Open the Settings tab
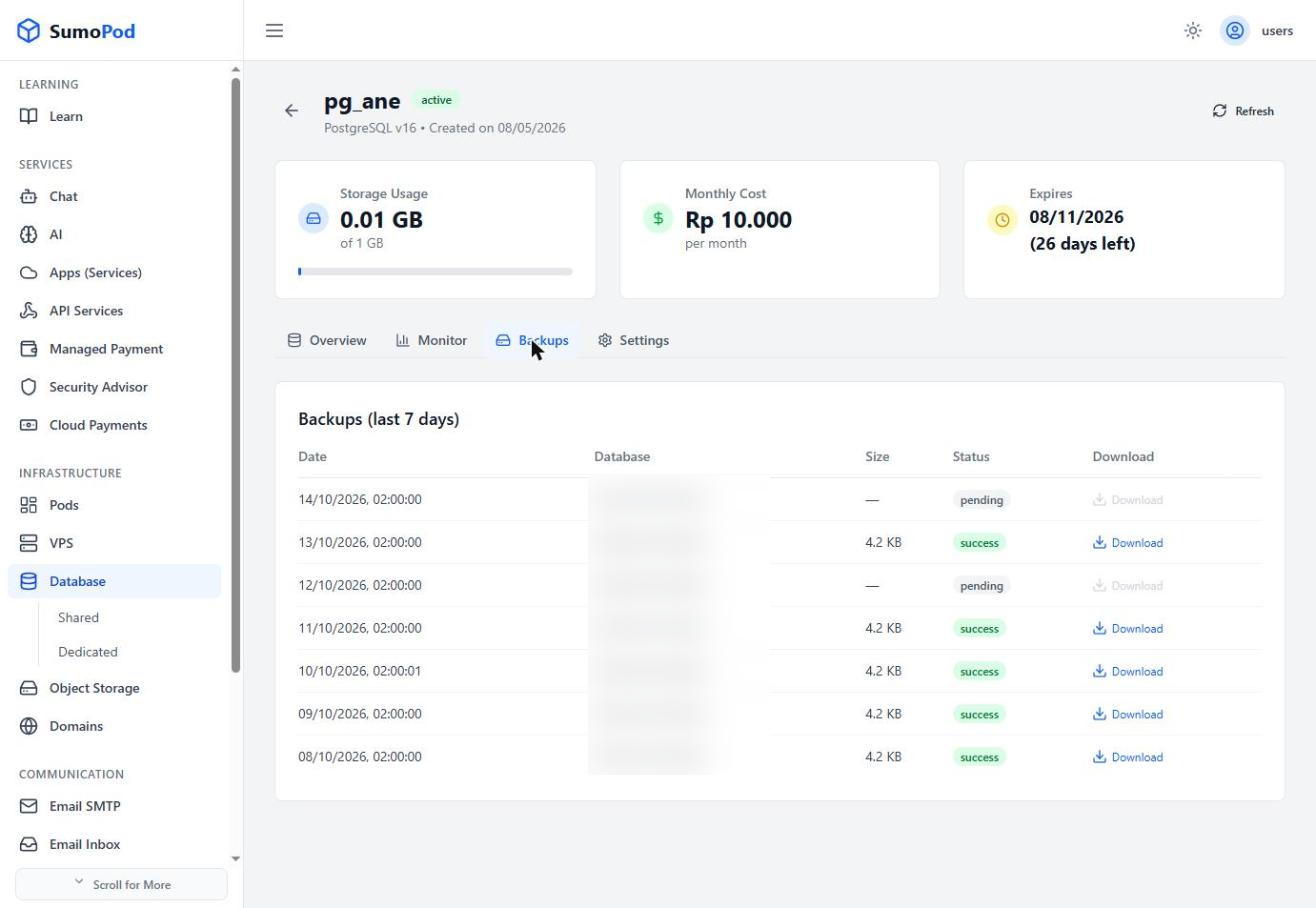This screenshot has width=1316, height=908. point(633,341)
